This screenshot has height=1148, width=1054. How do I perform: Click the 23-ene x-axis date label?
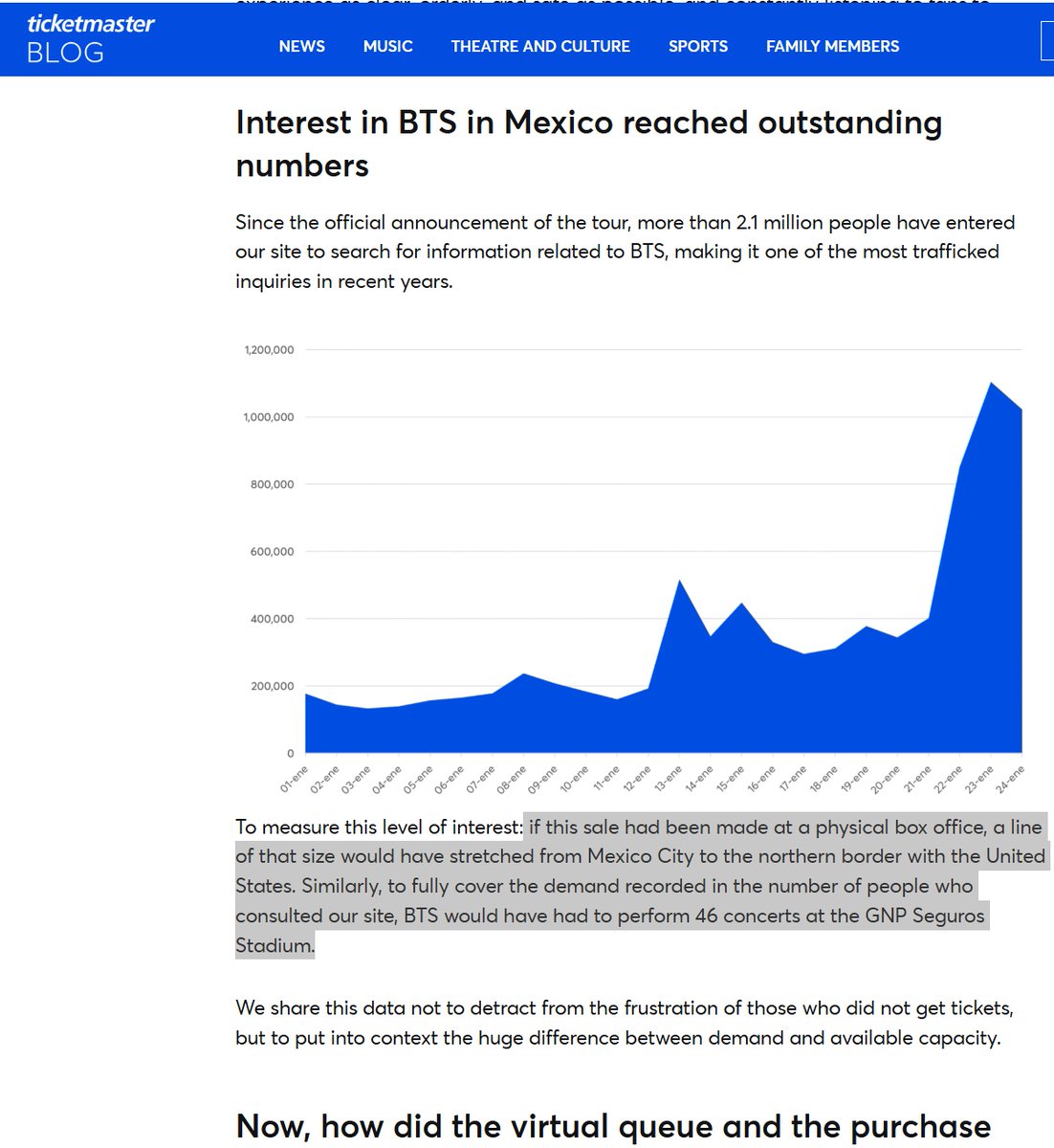[x=979, y=779]
